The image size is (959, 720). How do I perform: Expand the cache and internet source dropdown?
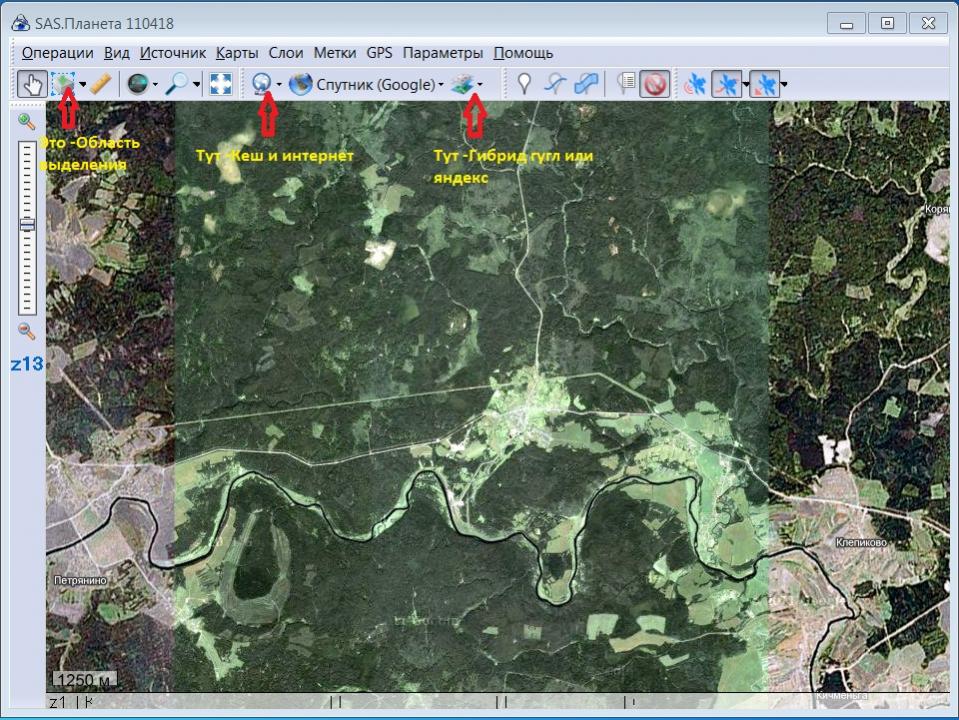click(x=279, y=85)
